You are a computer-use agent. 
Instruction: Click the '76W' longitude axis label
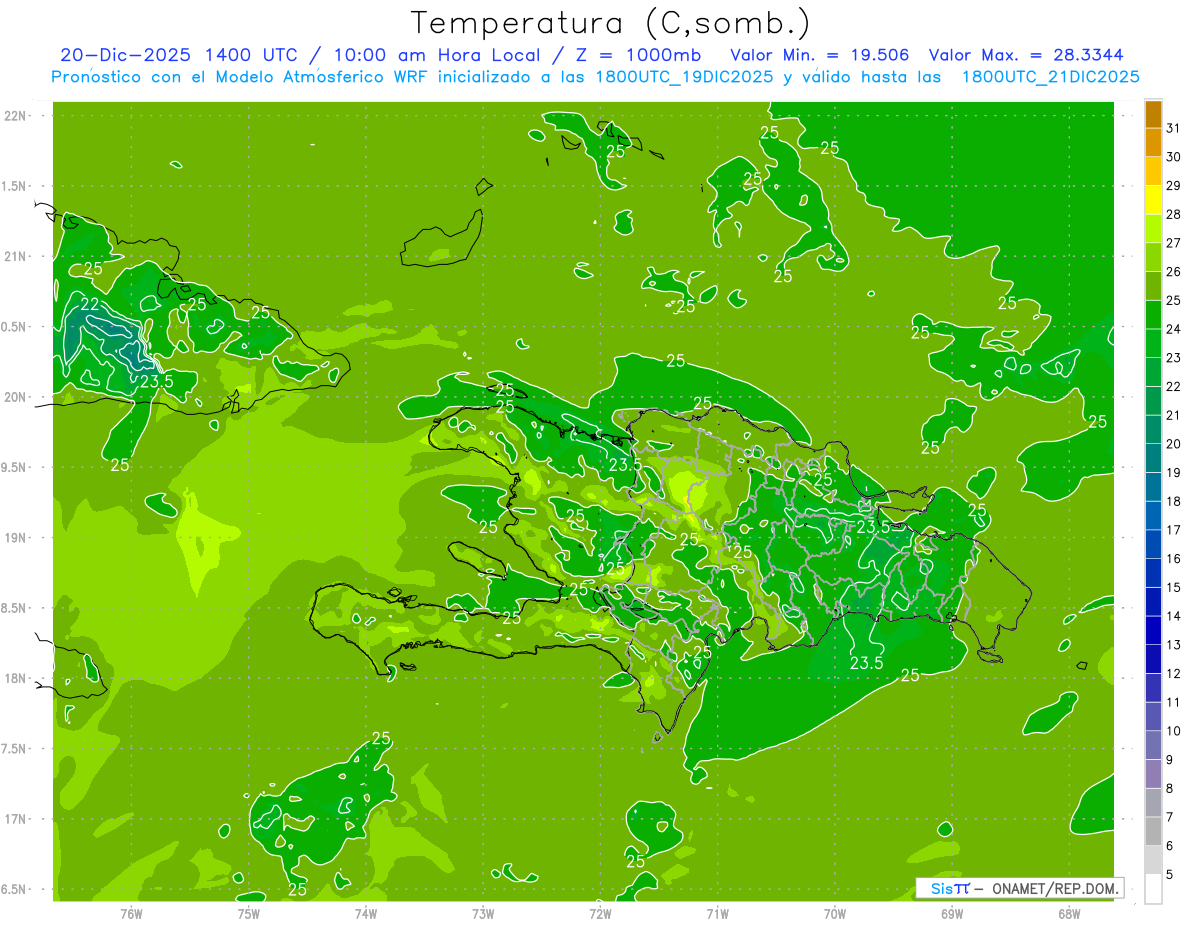pyautogui.click(x=131, y=914)
